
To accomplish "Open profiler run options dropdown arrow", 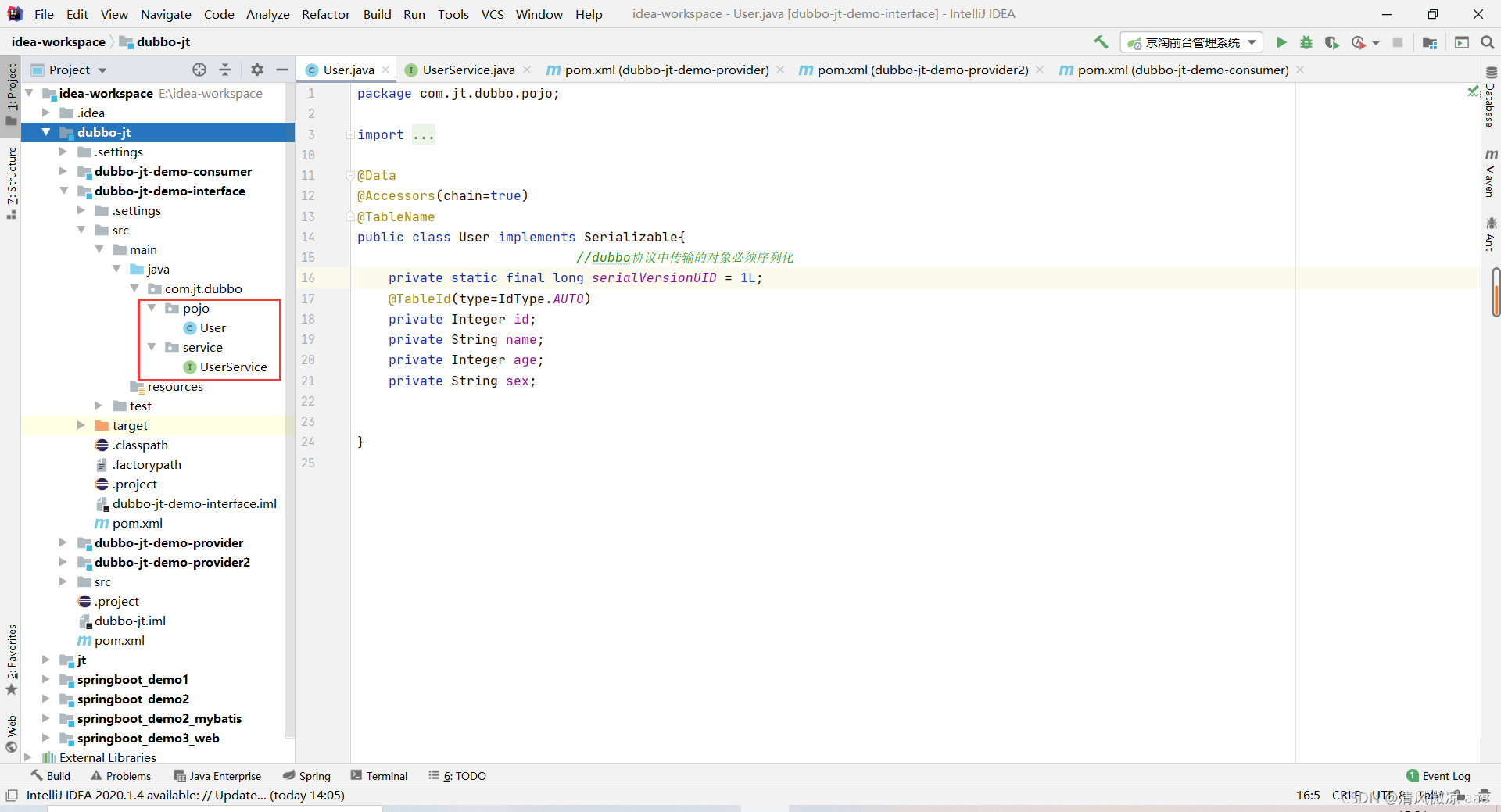I will click(1376, 43).
